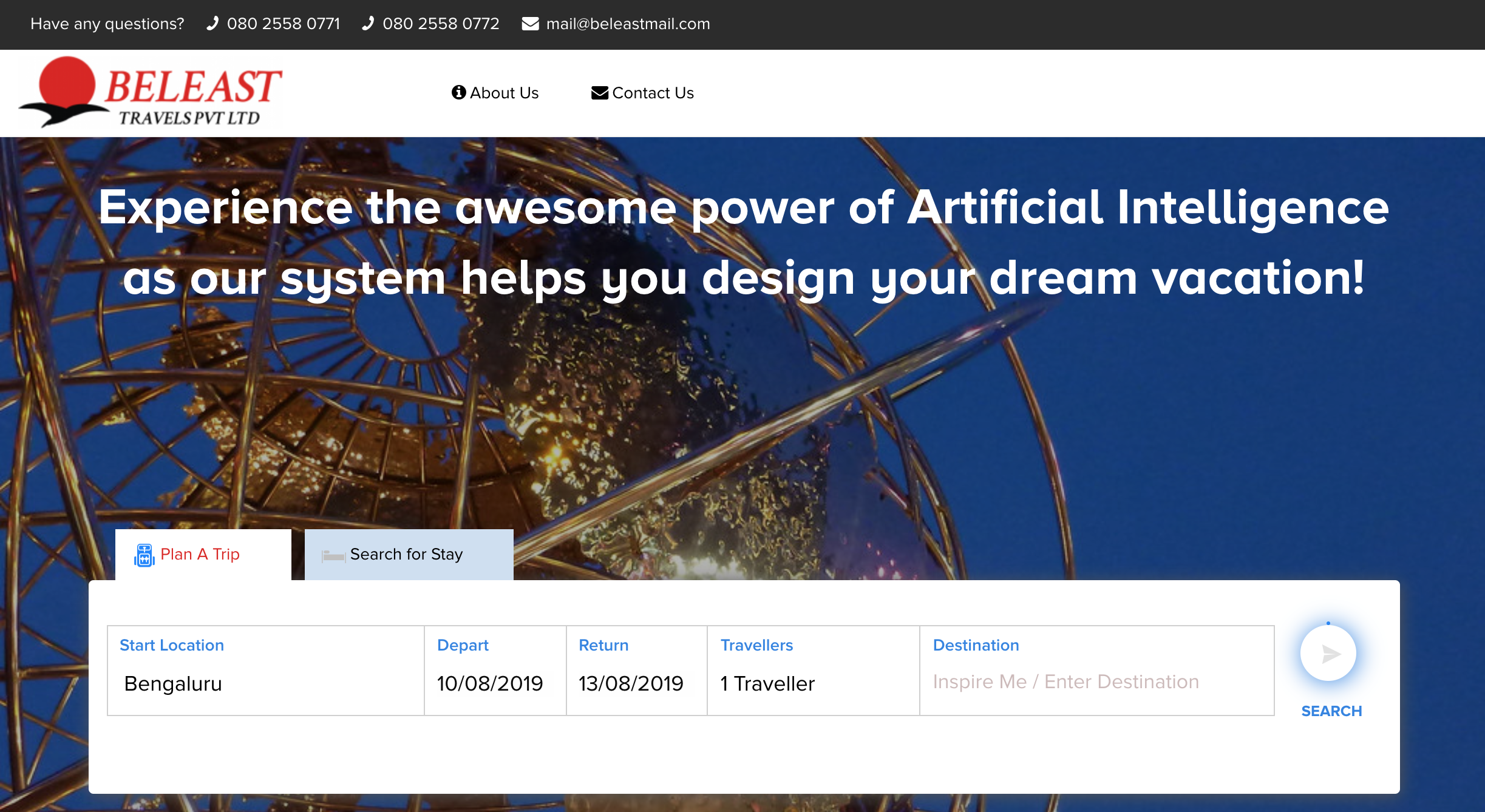1485x812 pixels.
Task: Click the Destination label
Action: (x=976, y=645)
